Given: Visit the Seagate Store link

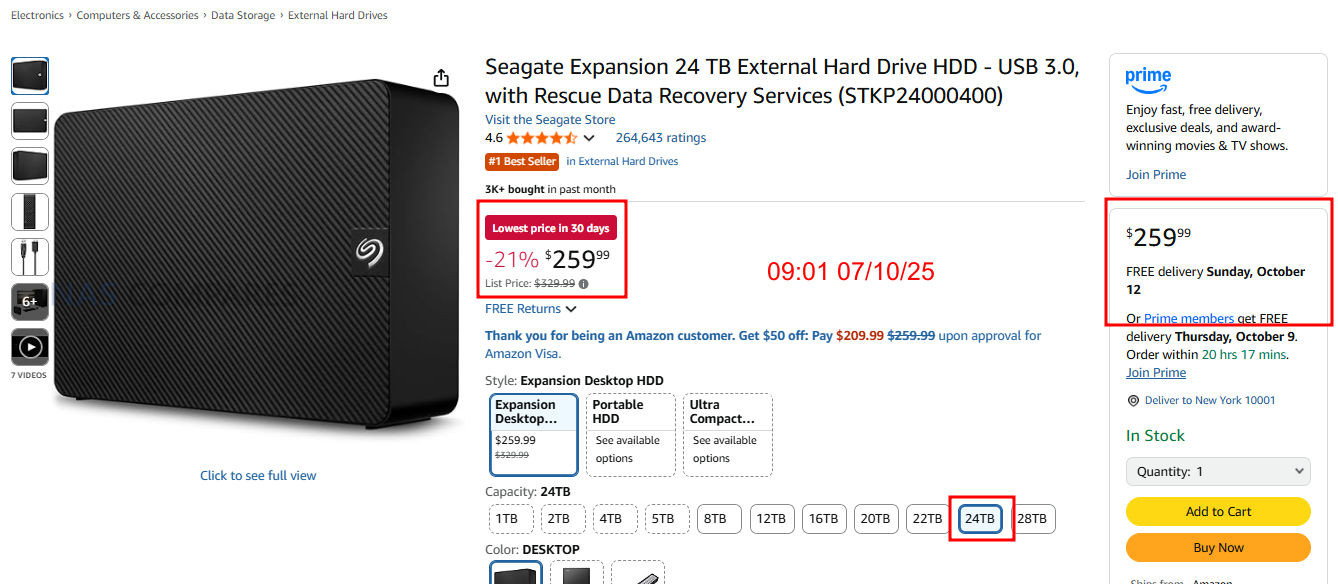Looking at the screenshot, I should (x=550, y=120).
